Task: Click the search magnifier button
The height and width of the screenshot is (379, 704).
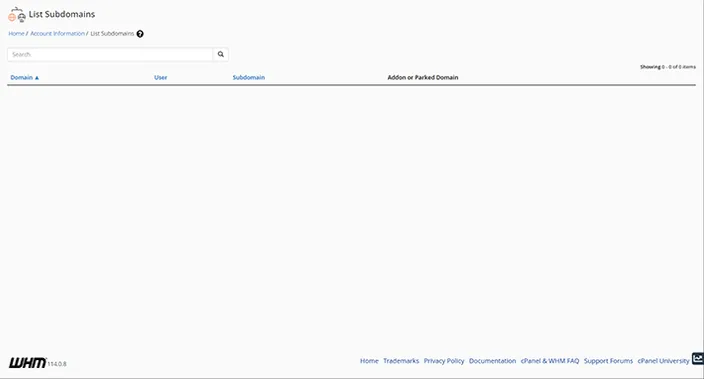Action: [x=220, y=54]
